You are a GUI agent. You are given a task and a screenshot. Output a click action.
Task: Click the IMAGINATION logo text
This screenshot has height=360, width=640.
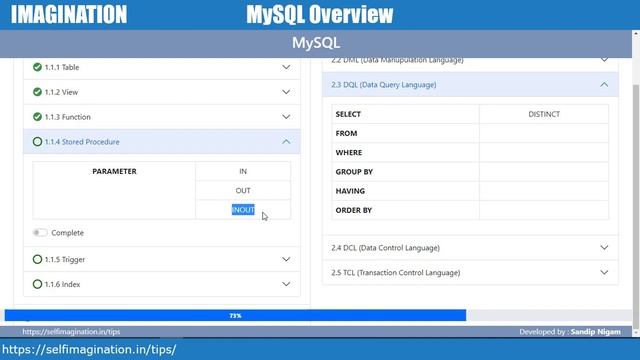tap(69, 15)
